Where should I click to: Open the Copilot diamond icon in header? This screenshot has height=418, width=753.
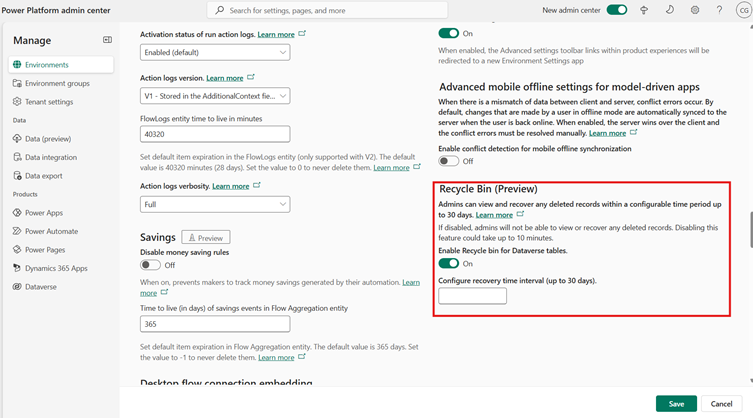click(644, 10)
